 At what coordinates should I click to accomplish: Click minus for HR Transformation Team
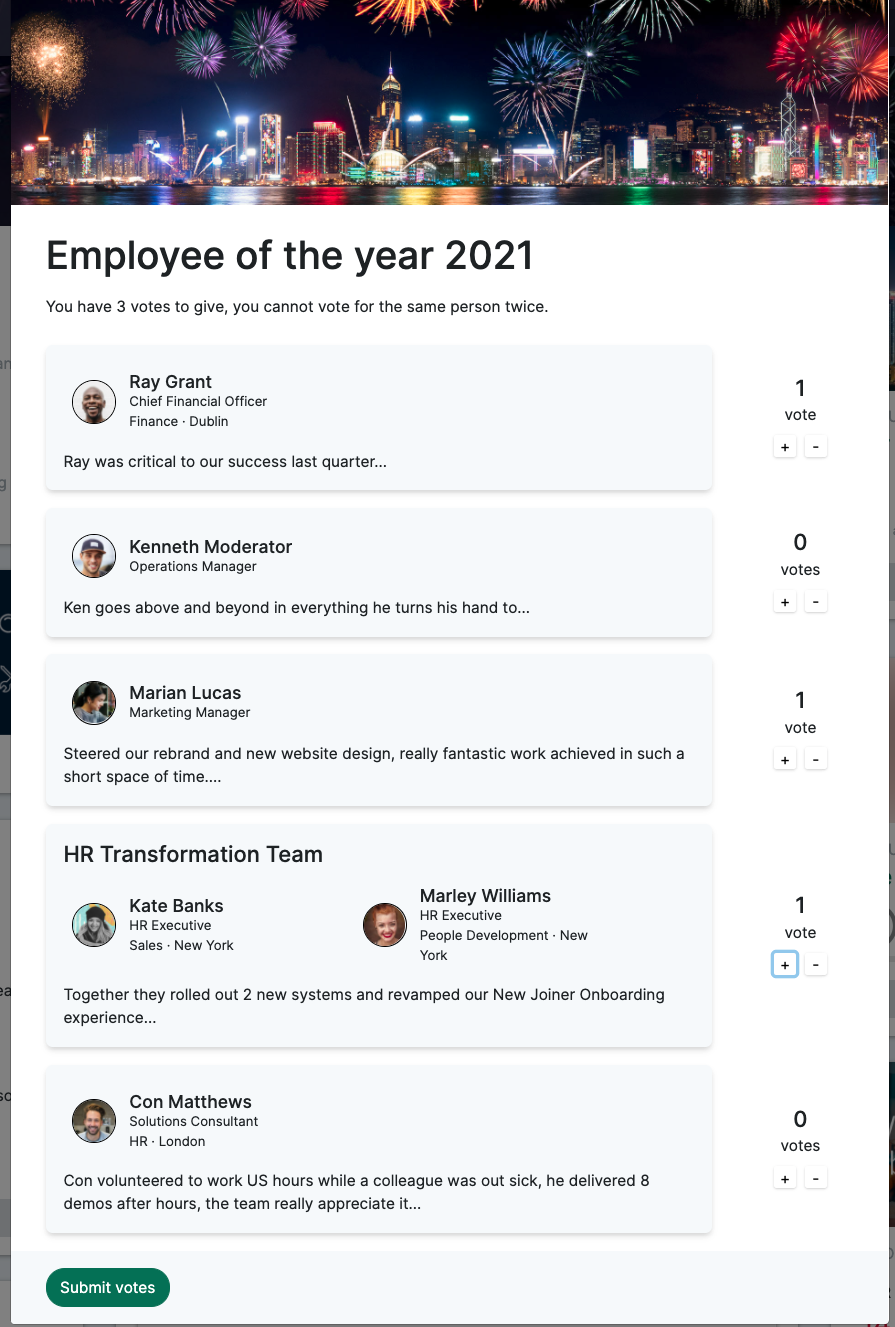[816, 965]
